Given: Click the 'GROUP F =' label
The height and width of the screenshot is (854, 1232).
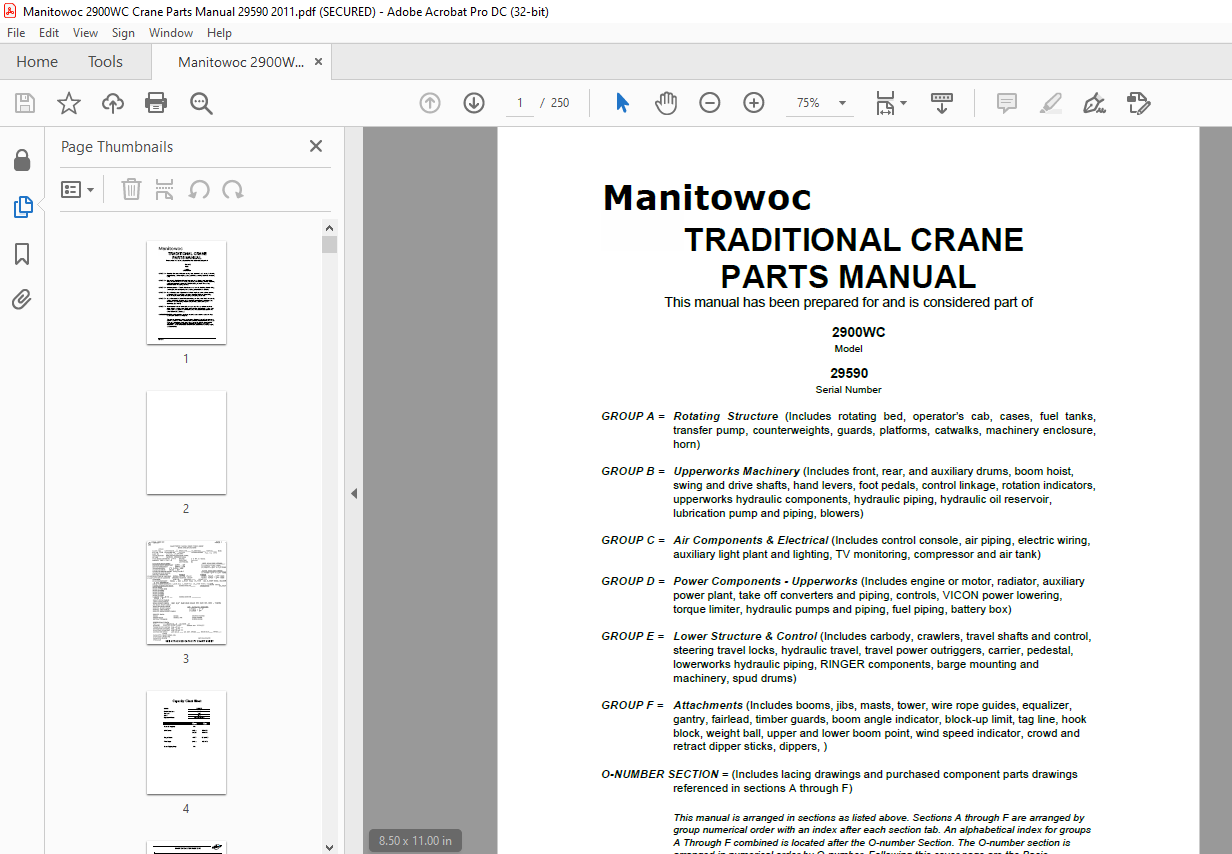Looking at the screenshot, I should click(632, 705).
